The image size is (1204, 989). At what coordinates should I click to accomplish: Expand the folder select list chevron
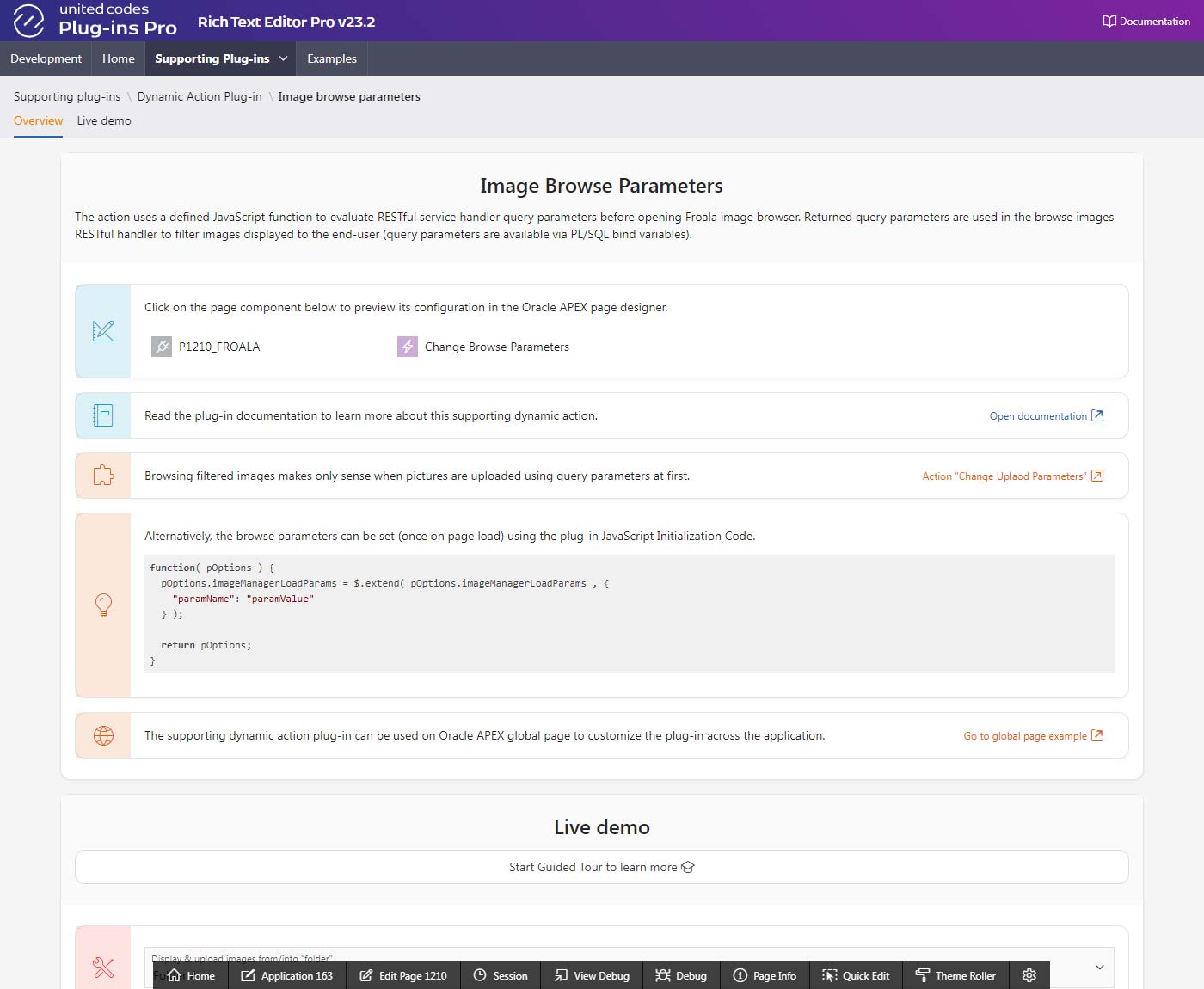(1099, 967)
